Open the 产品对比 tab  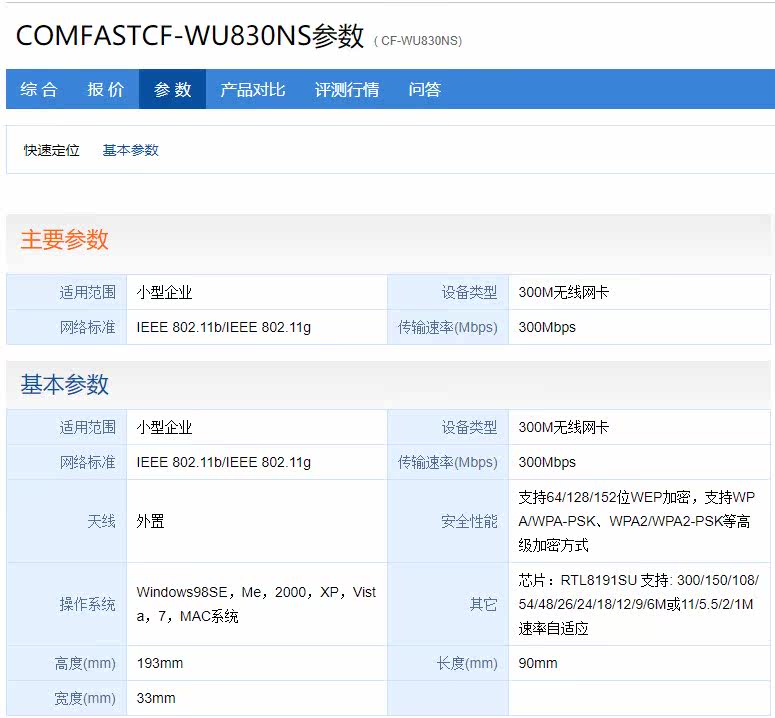253,89
